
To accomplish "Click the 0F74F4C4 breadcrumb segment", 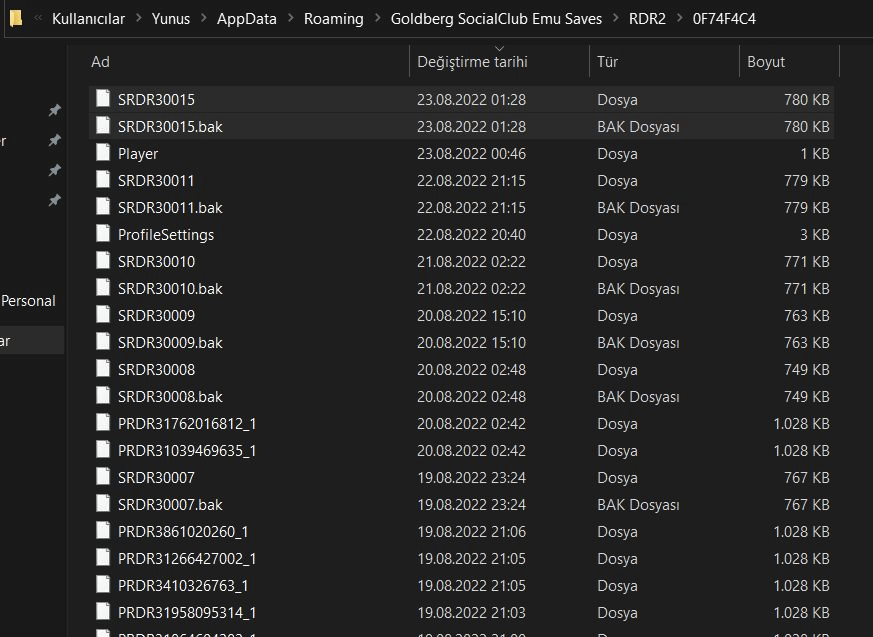I will tap(724, 19).
